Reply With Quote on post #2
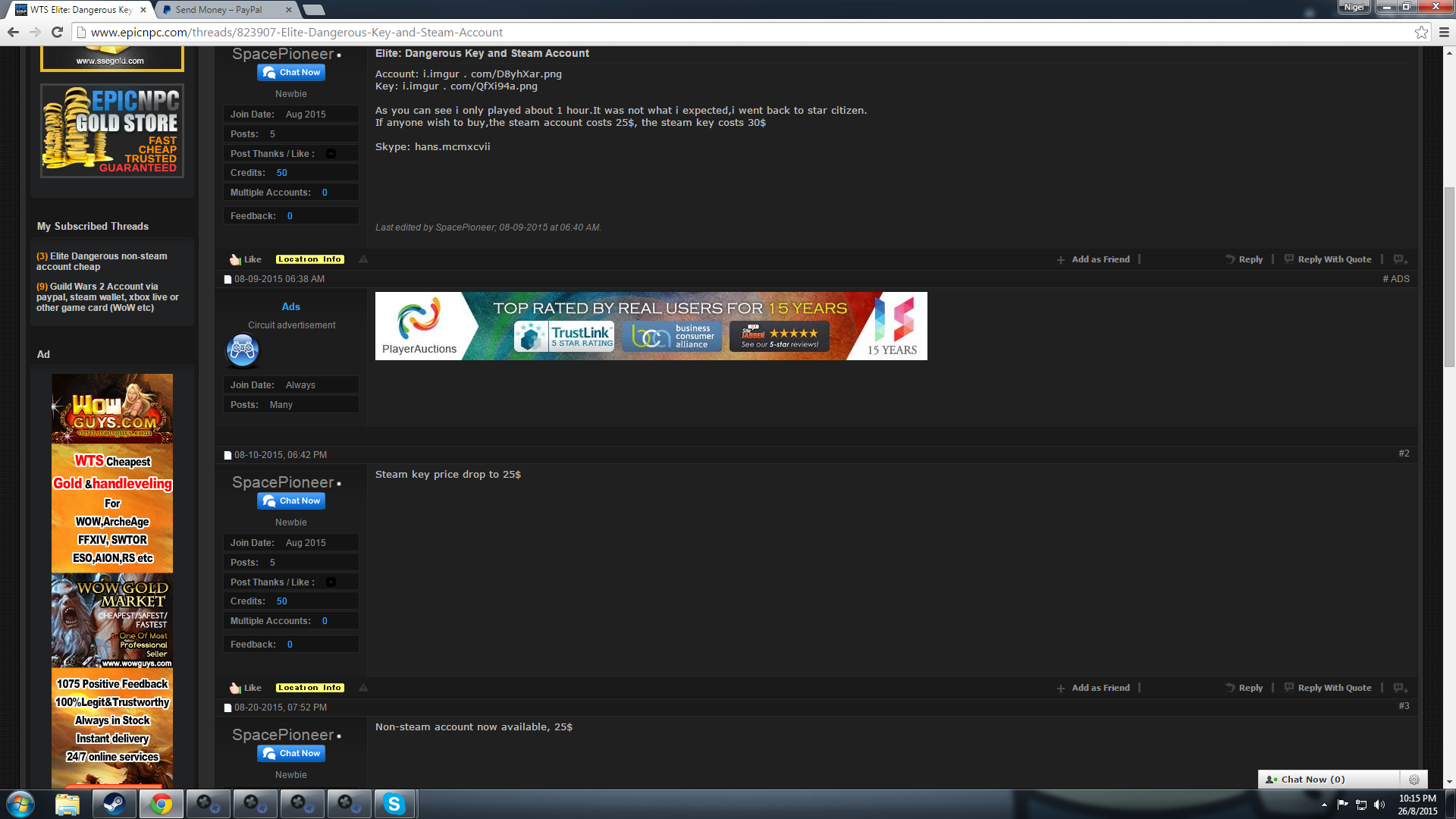 click(1328, 688)
